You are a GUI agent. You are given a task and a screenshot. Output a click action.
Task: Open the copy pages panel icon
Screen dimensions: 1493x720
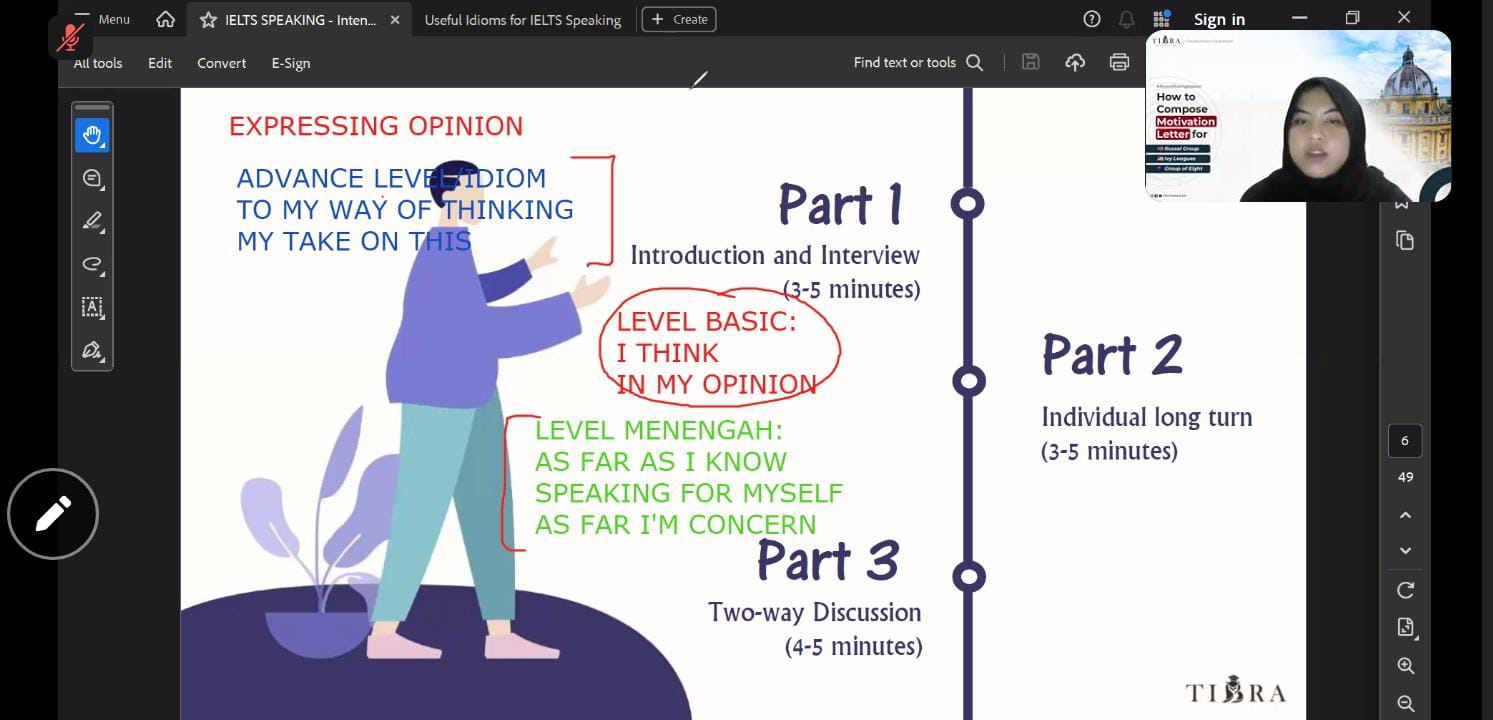click(x=1405, y=240)
